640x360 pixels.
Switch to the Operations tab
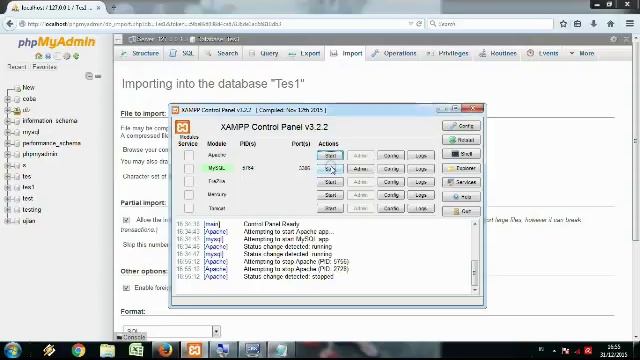pyautogui.click(x=394, y=53)
